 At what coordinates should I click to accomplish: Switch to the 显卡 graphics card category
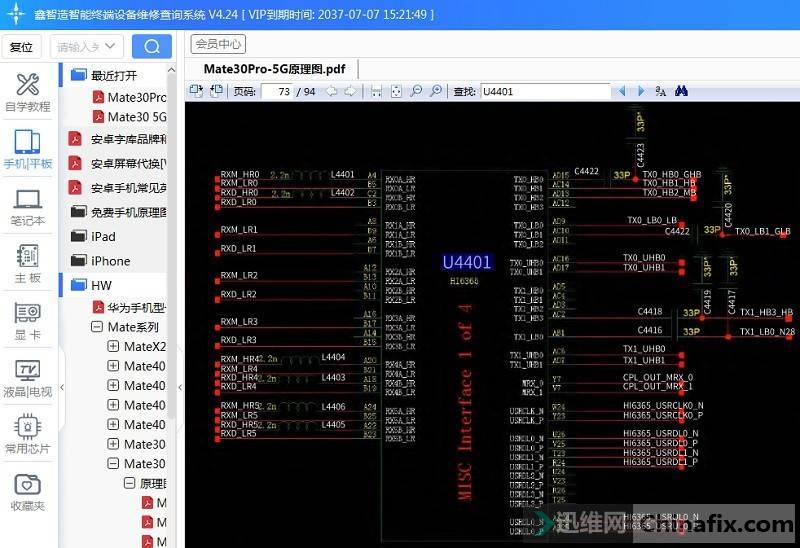(27, 322)
